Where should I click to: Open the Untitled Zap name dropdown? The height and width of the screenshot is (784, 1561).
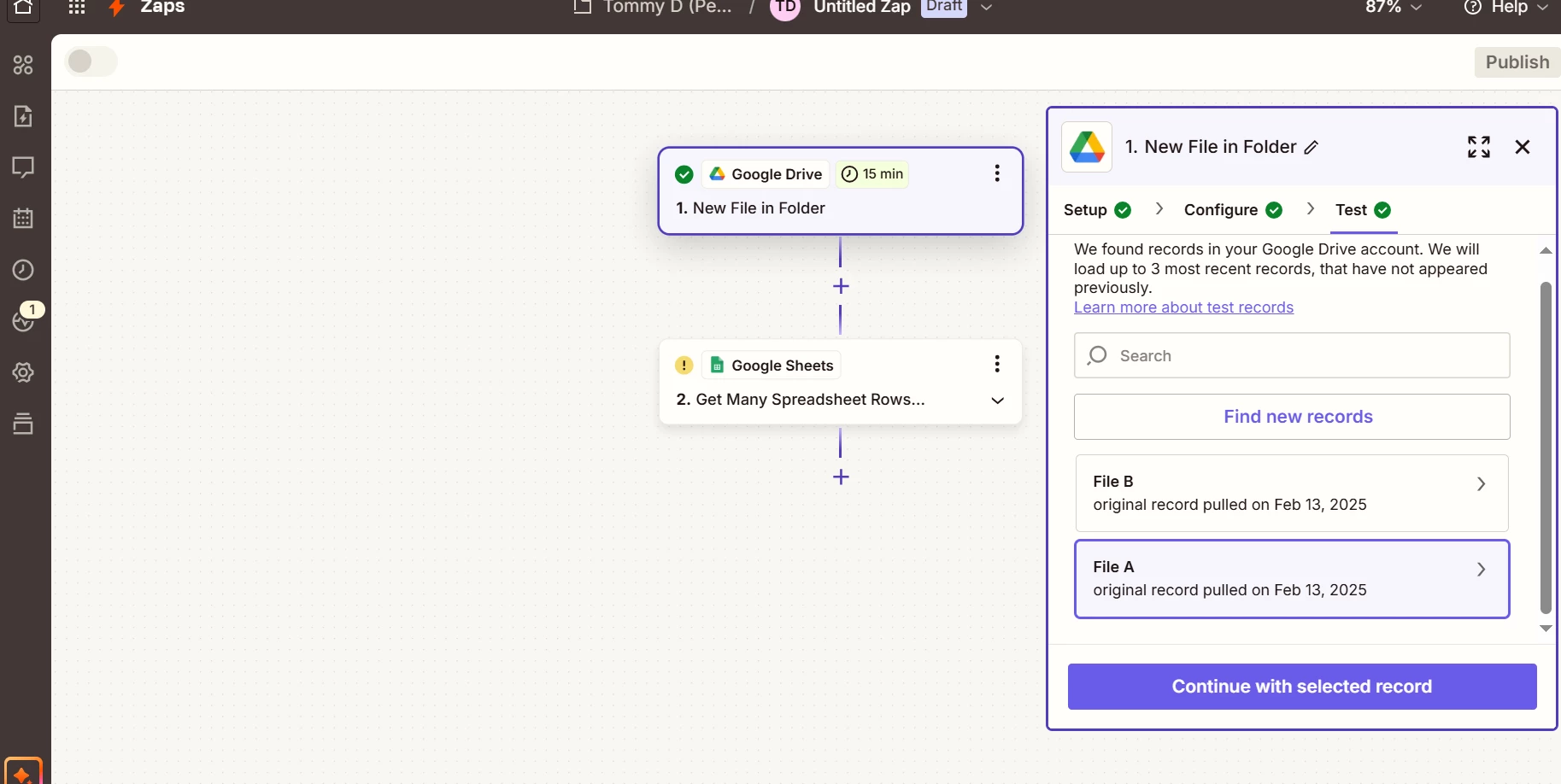986,7
